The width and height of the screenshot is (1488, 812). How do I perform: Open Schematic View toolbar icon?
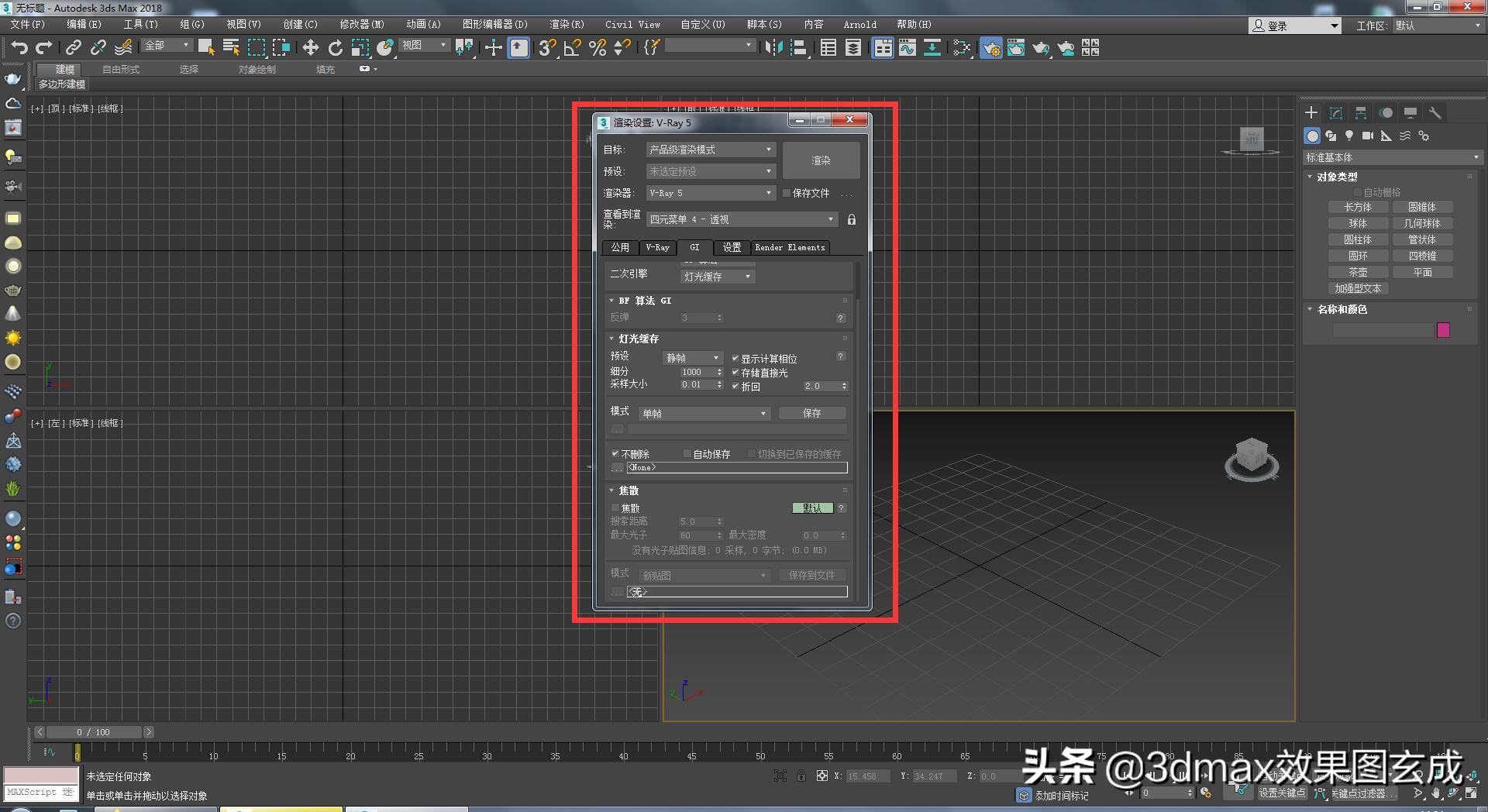click(932, 48)
